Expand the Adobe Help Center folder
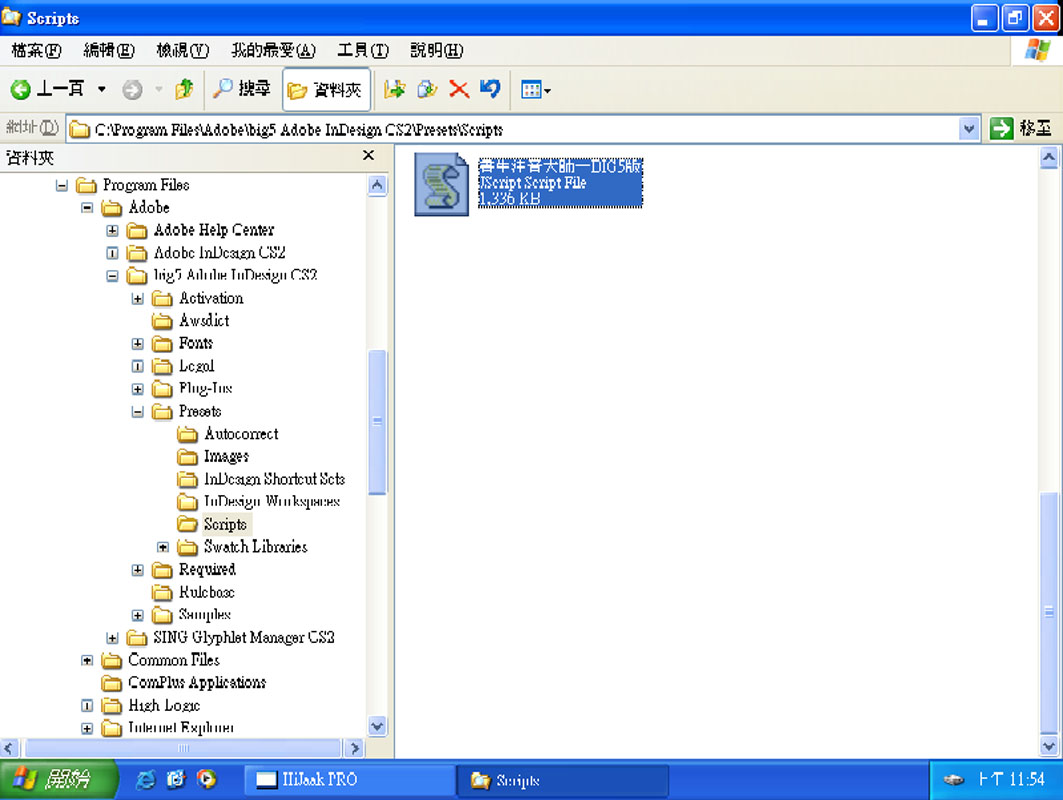This screenshot has height=800, width=1063. [113, 230]
